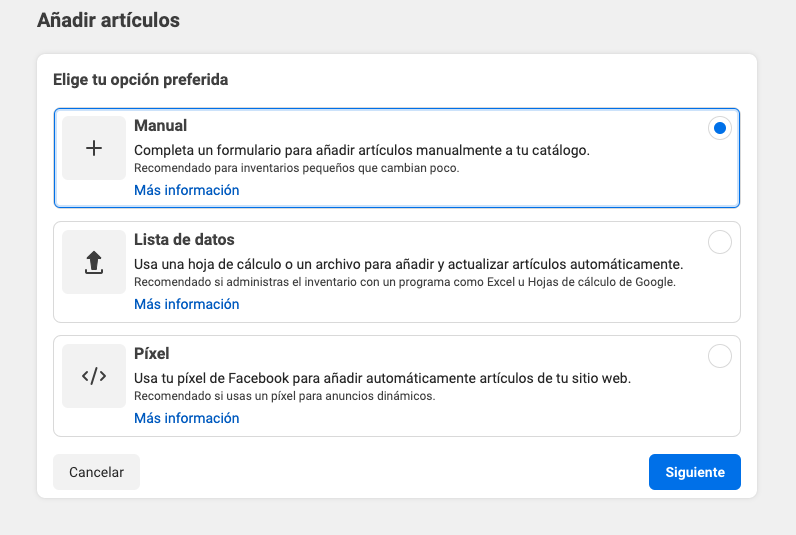Click the Lista de datos option title
This screenshot has height=535, width=796.
click(185, 240)
